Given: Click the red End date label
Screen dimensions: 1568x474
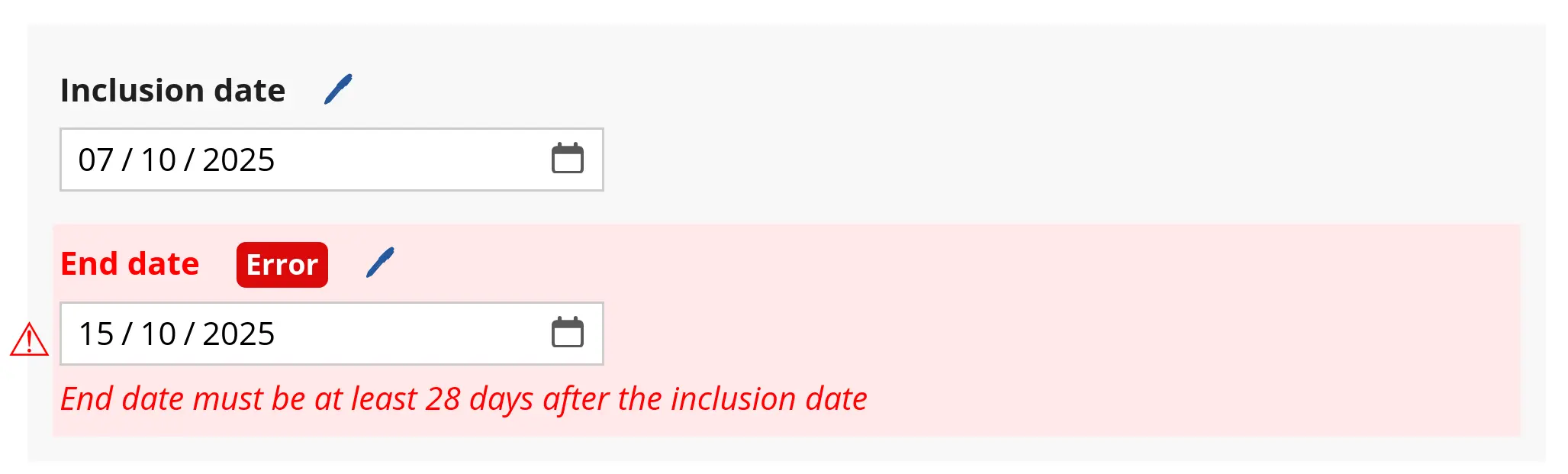Looking at the screenshot, I should click(130, 264).
